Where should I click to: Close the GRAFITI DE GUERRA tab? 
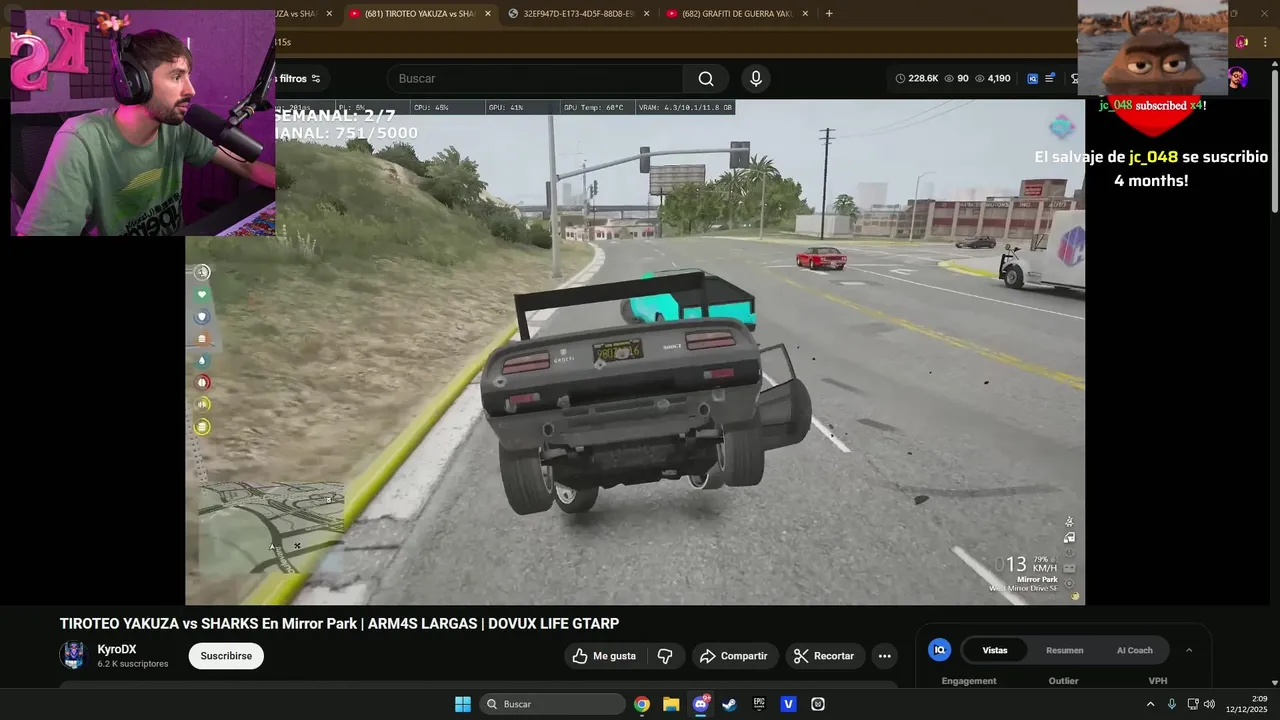pos(806,13)
